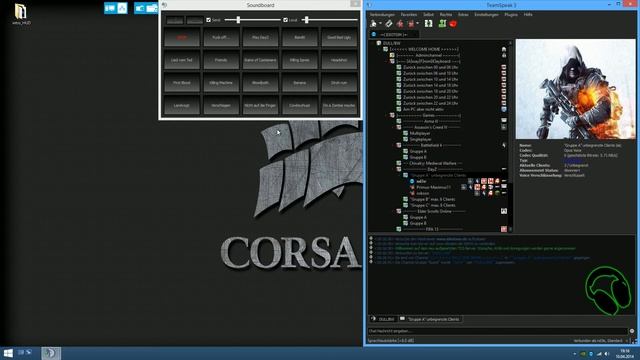The width and height of the screenshot is (640, 360).
Task: Click the volume icon in the system tray
Action: coord(607,353)
